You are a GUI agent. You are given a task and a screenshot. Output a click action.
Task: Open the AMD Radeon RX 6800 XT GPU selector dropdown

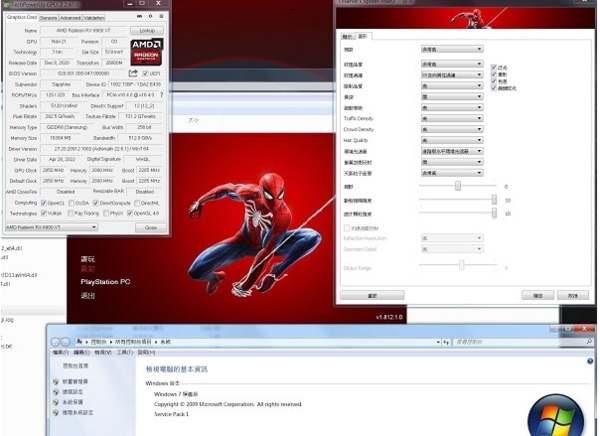point(51,227)
